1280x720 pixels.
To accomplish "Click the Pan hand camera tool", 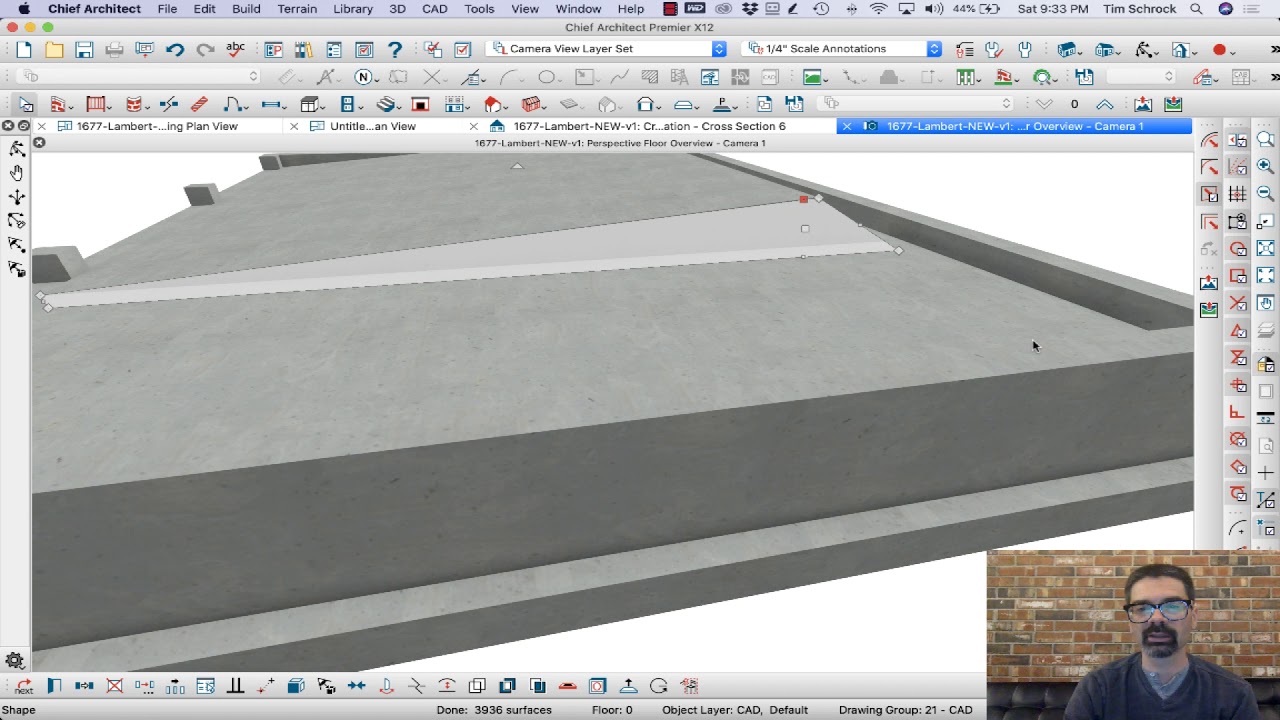I will pos(17,173).
